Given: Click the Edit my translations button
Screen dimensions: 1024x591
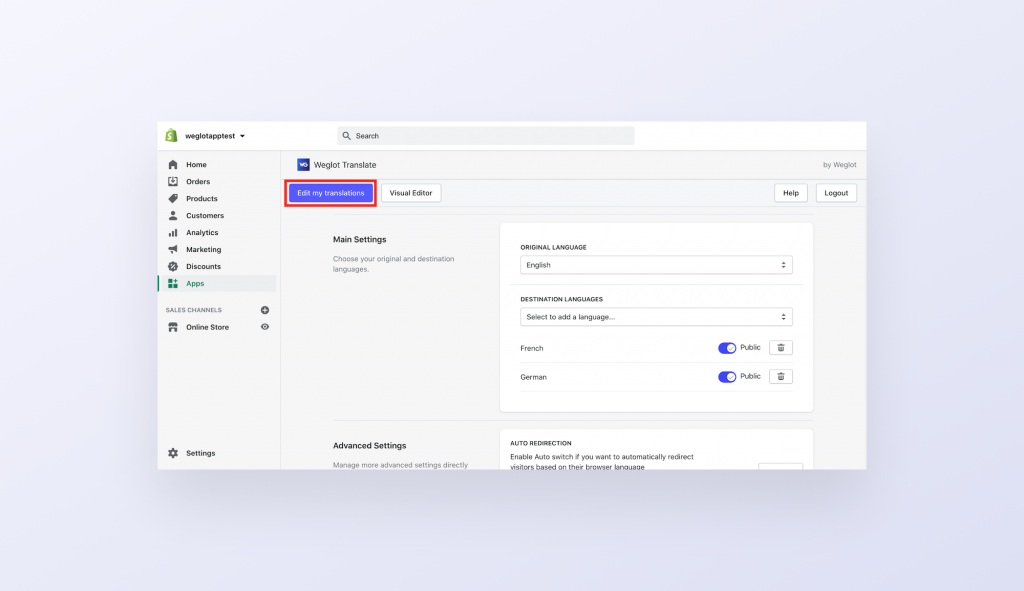Looking at the screenshot, I should click(331, 193).
